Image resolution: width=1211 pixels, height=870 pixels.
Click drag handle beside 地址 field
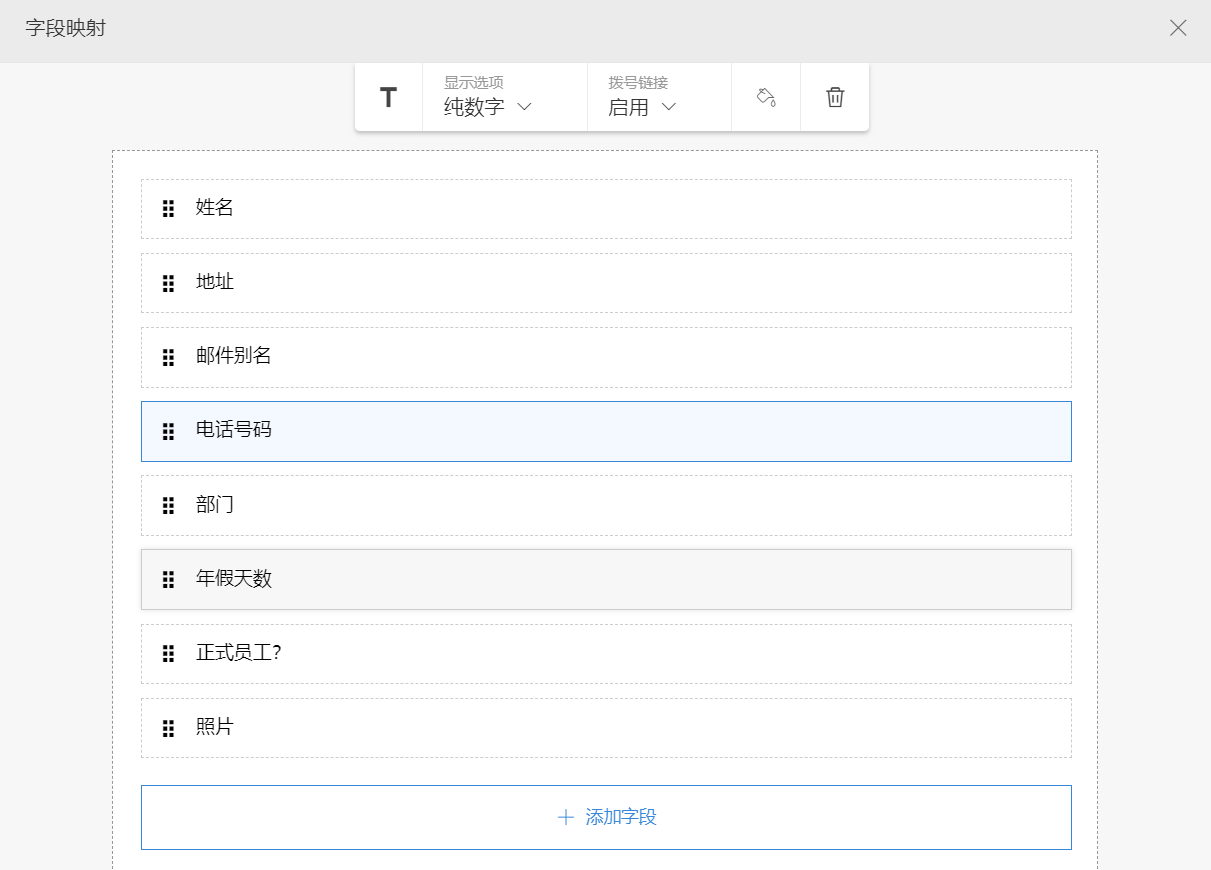(168, 283)
